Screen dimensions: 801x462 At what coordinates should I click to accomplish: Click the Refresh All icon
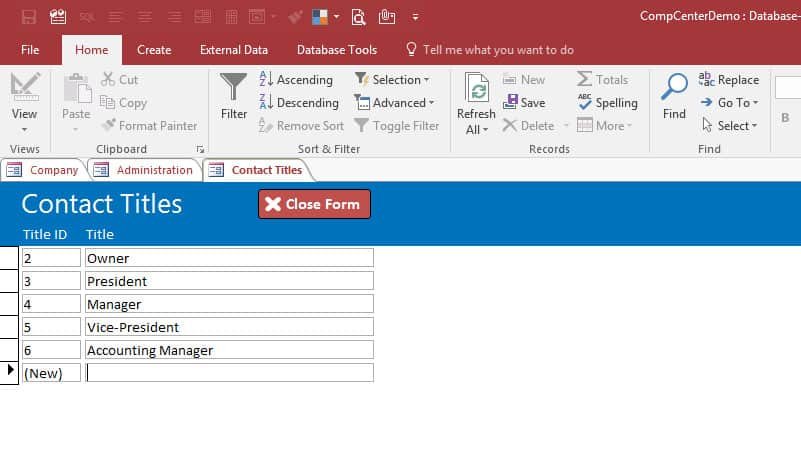pos(477,88)
